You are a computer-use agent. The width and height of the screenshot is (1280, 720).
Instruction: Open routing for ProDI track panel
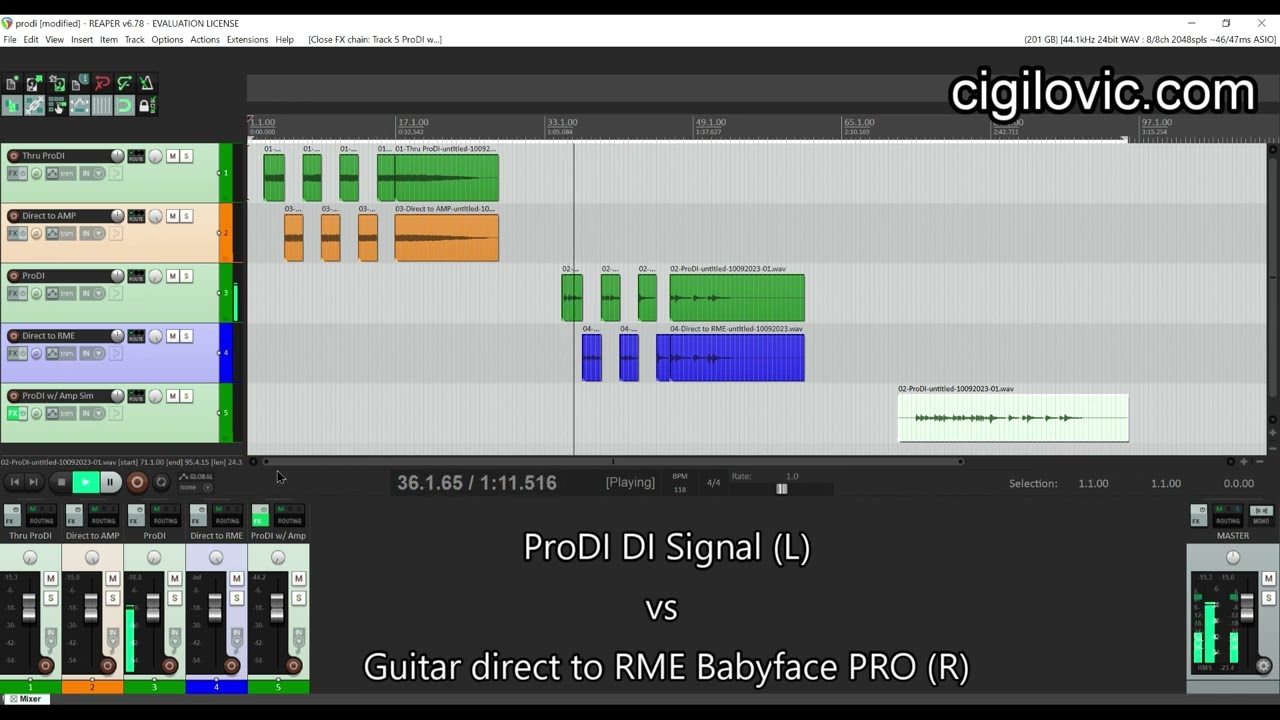pyautogui.click(x=136, y=276)
